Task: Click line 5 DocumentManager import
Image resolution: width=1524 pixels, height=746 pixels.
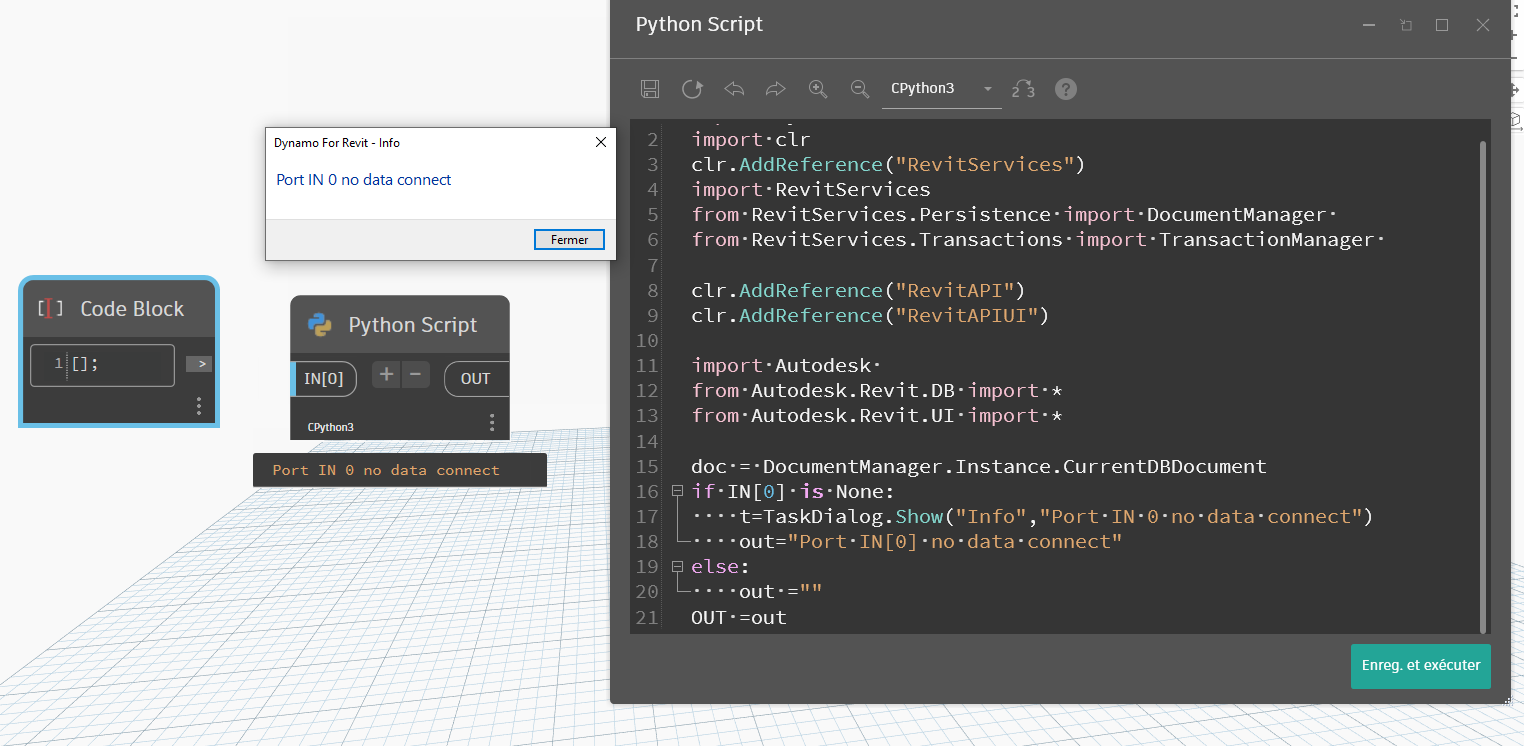Action: [1014, 215]
